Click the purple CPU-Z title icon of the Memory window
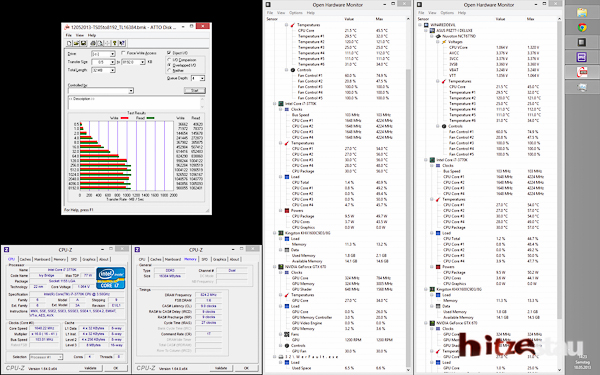The height and width of the screenshot is (375, 600). [x=137, y=249]
